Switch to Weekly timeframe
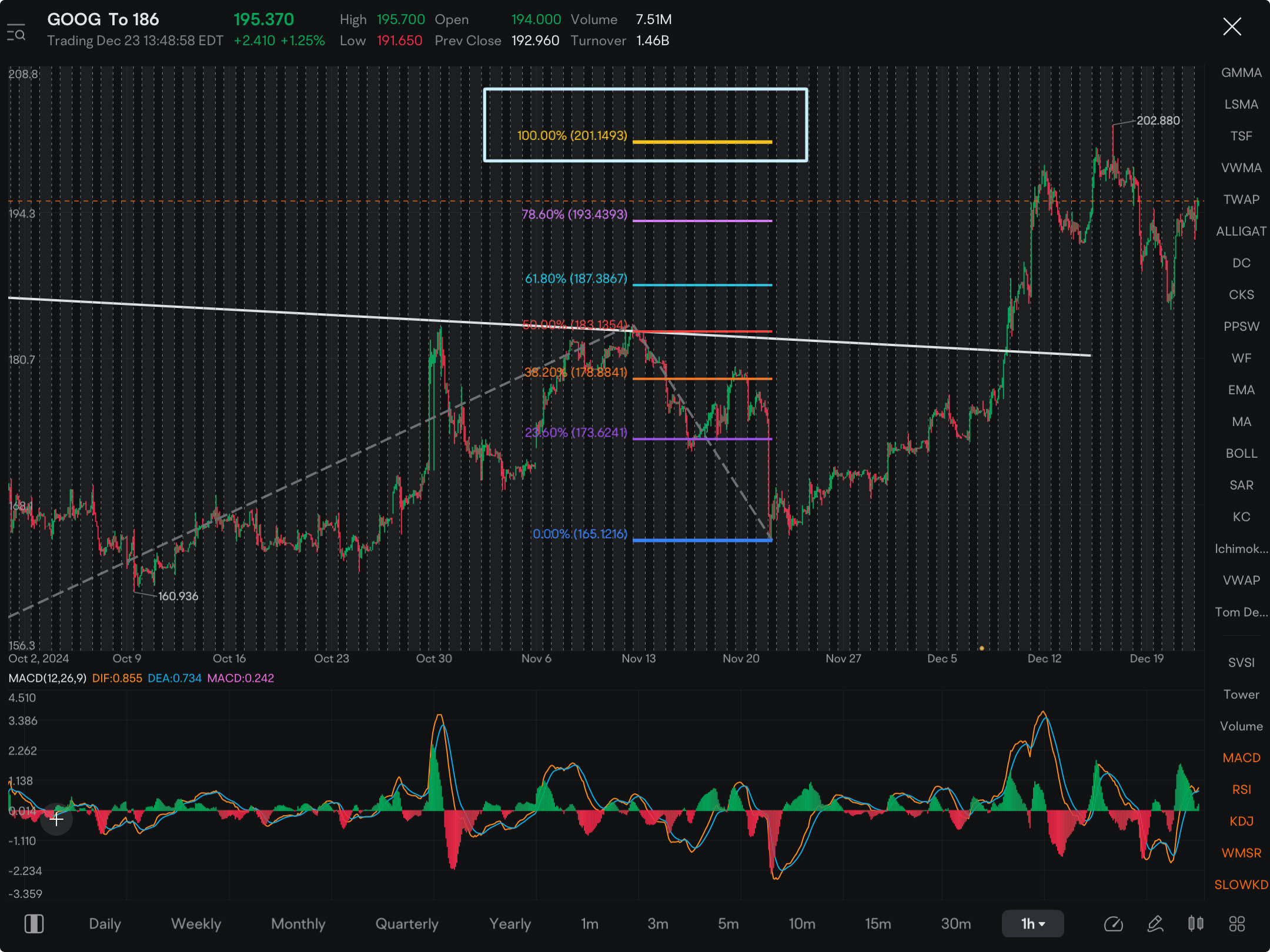 (x=196, y=924)
